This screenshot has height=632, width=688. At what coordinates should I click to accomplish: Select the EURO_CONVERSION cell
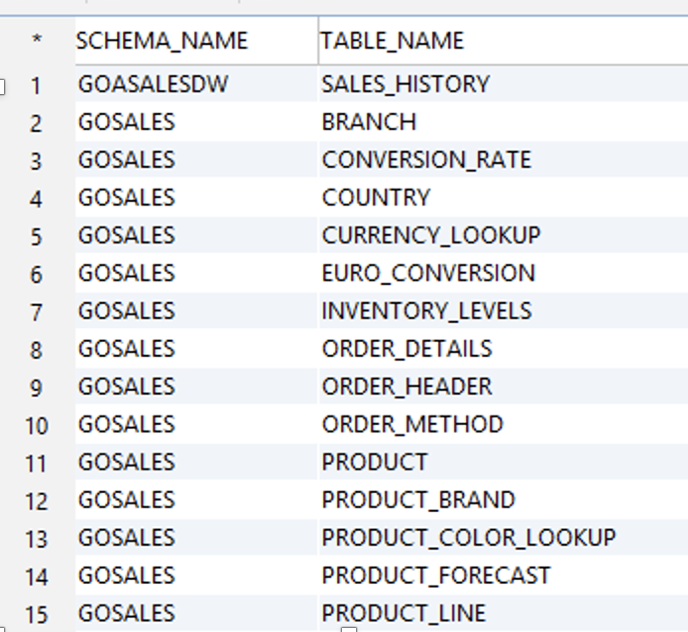(x=503, y=273)
